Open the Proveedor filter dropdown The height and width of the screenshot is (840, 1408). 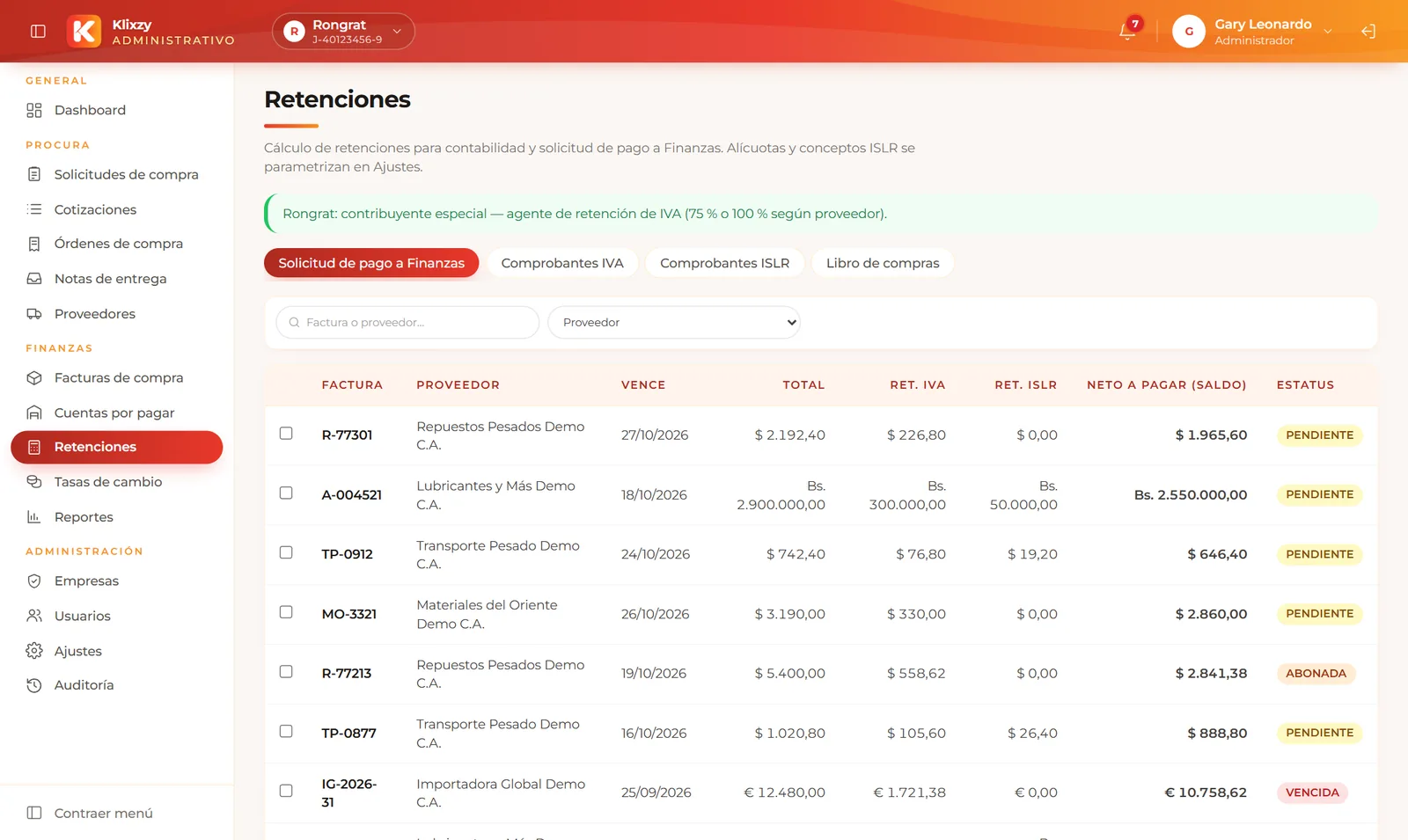tap(674, 323)
